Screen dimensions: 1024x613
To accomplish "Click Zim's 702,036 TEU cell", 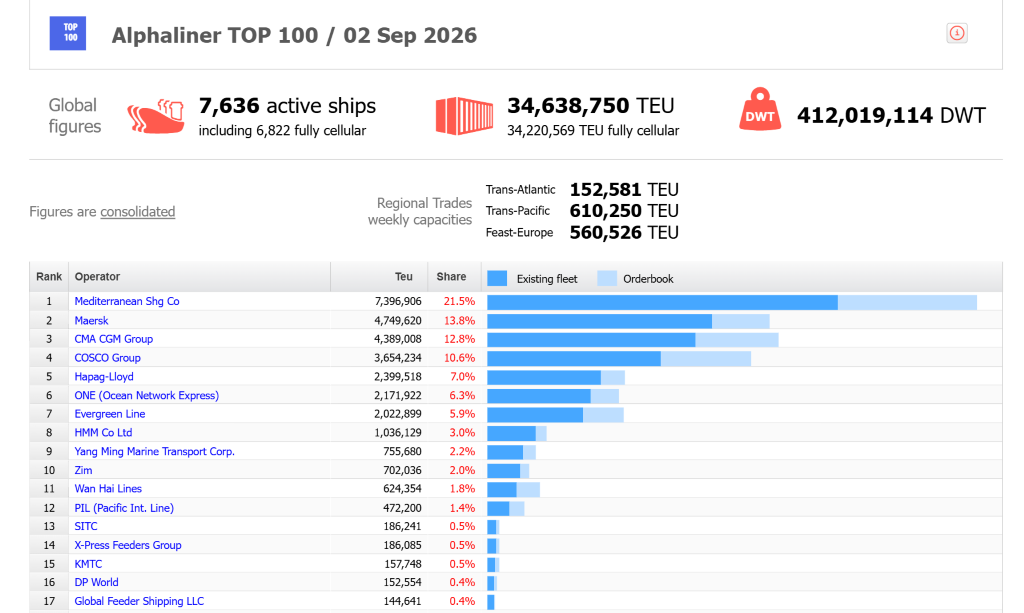I will pos(402,470).
